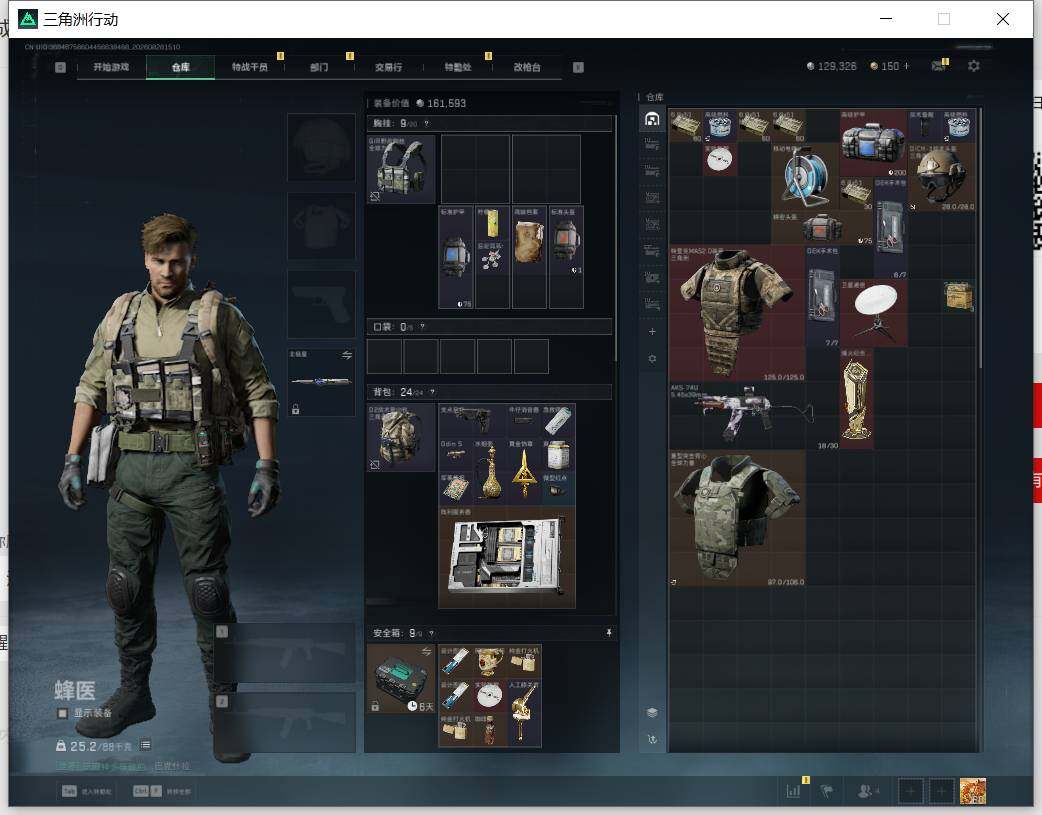Select the armor repair kit in chest rig

tap(455, 257)
